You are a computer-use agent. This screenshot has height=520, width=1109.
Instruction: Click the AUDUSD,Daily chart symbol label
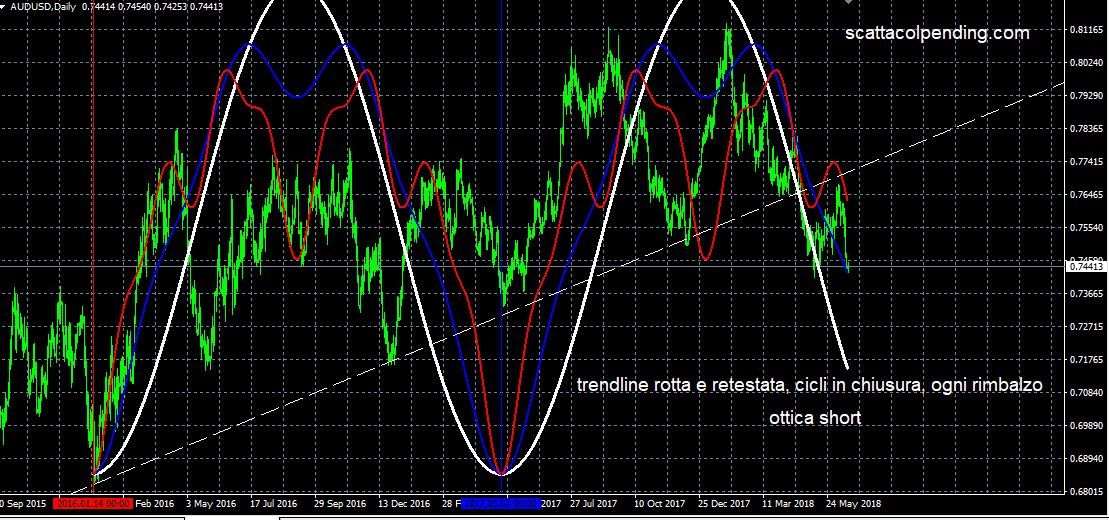42,6
